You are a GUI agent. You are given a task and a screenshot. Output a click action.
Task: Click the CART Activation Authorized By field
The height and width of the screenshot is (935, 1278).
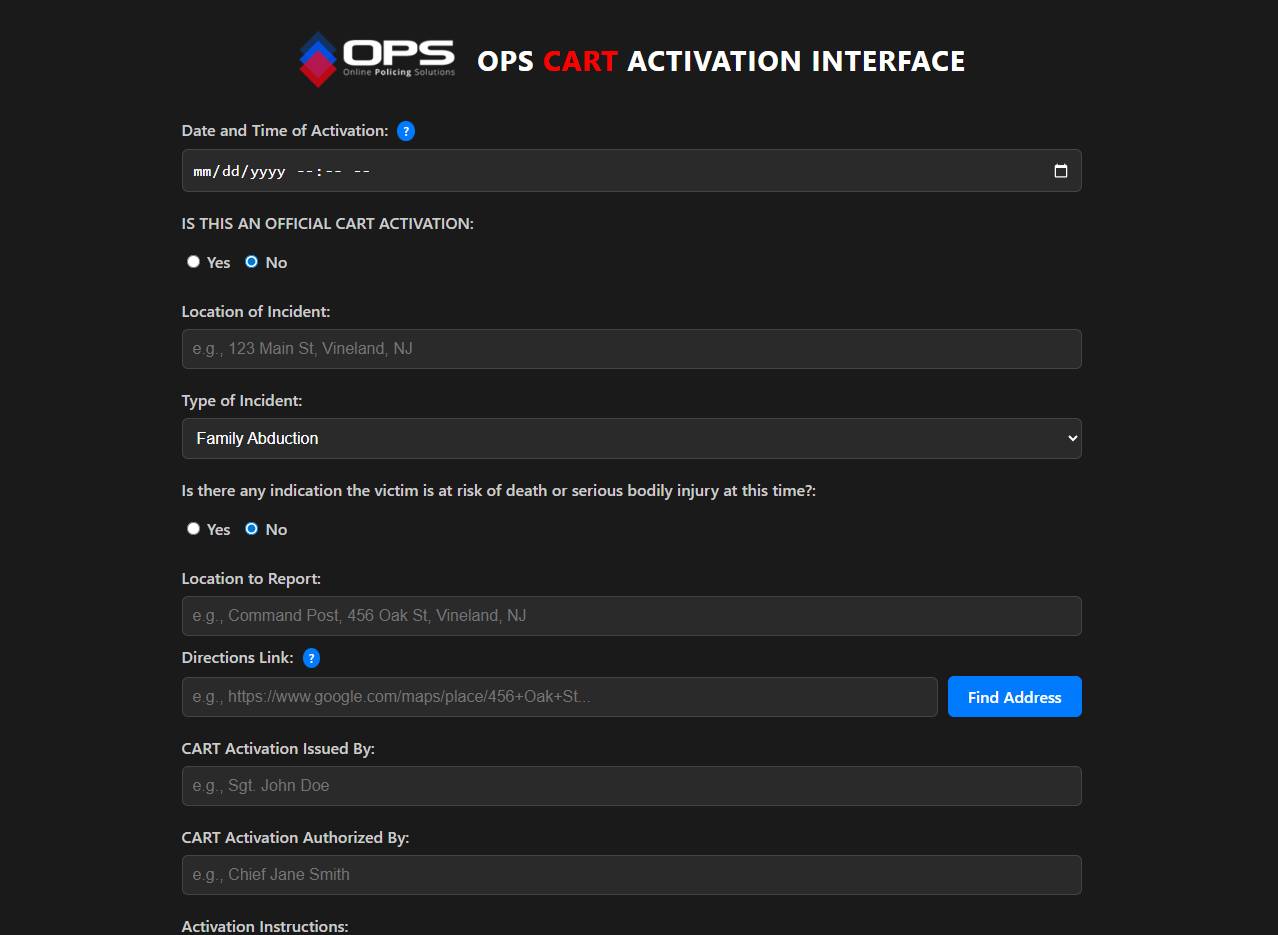point(630,875)
